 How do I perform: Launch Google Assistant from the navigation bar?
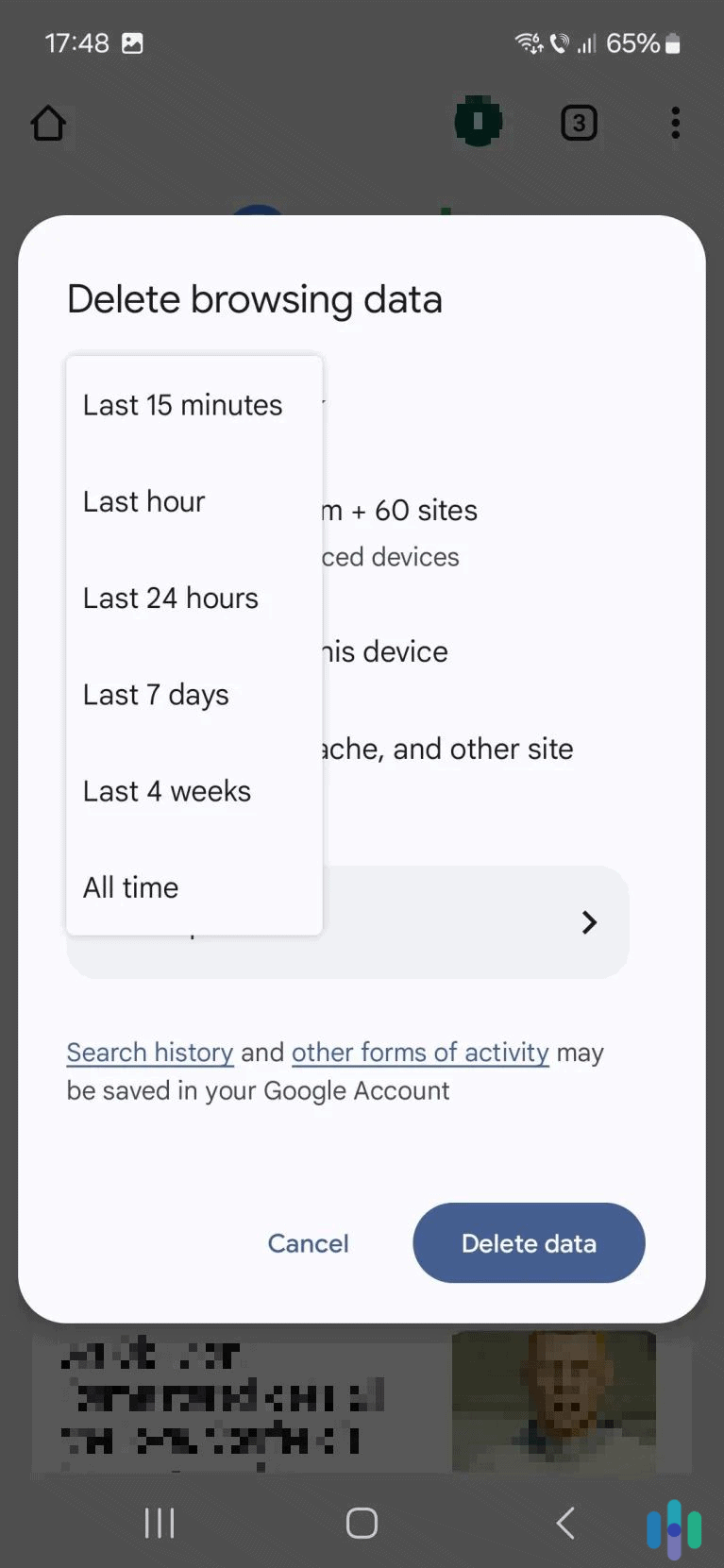point(673,1522)
